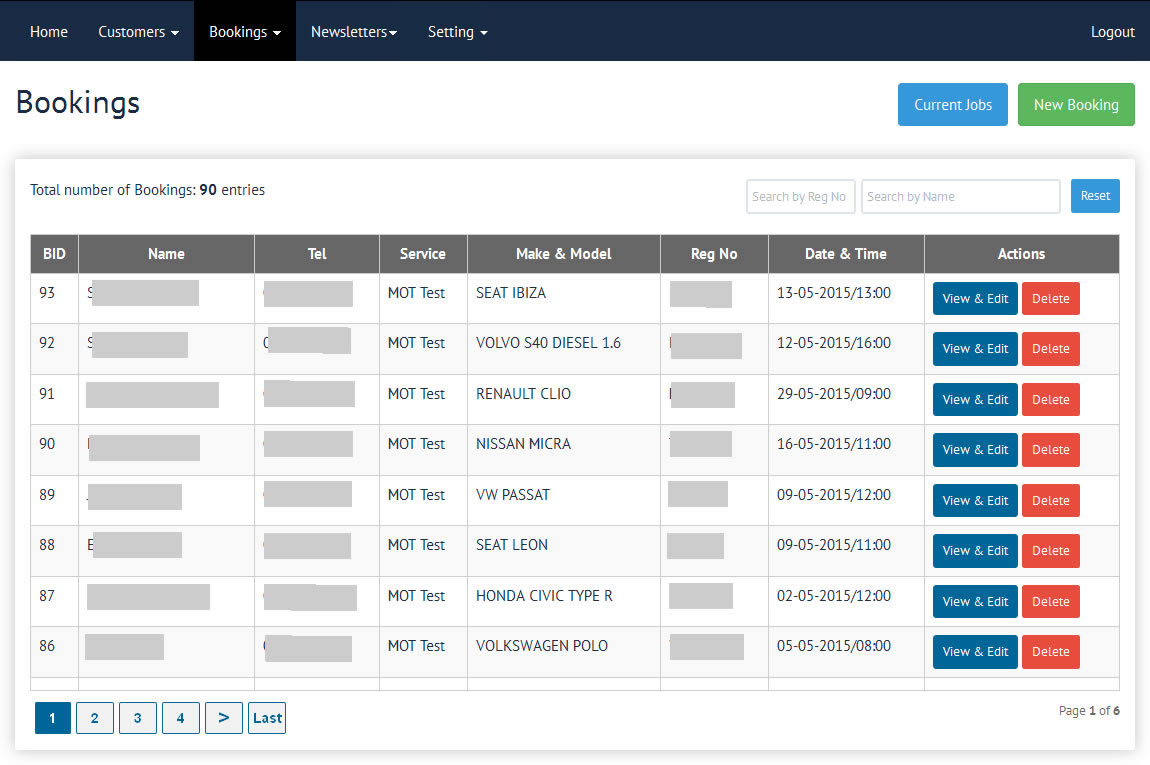Click the Logout link
The width and height of the screenshot is (1150, 765).
[x=1112, y=32]
